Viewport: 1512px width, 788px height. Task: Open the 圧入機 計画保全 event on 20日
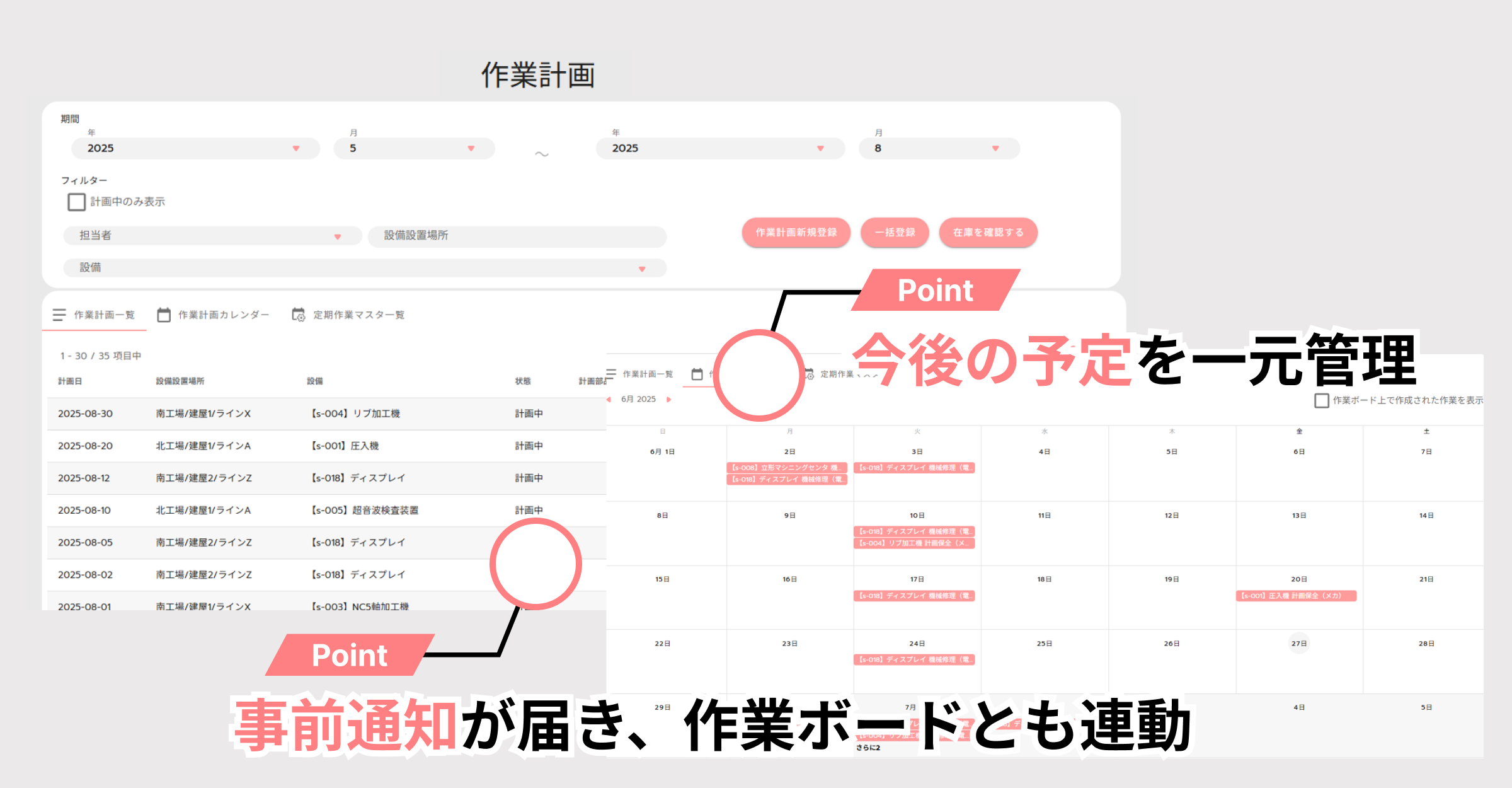click(1295, 596)
